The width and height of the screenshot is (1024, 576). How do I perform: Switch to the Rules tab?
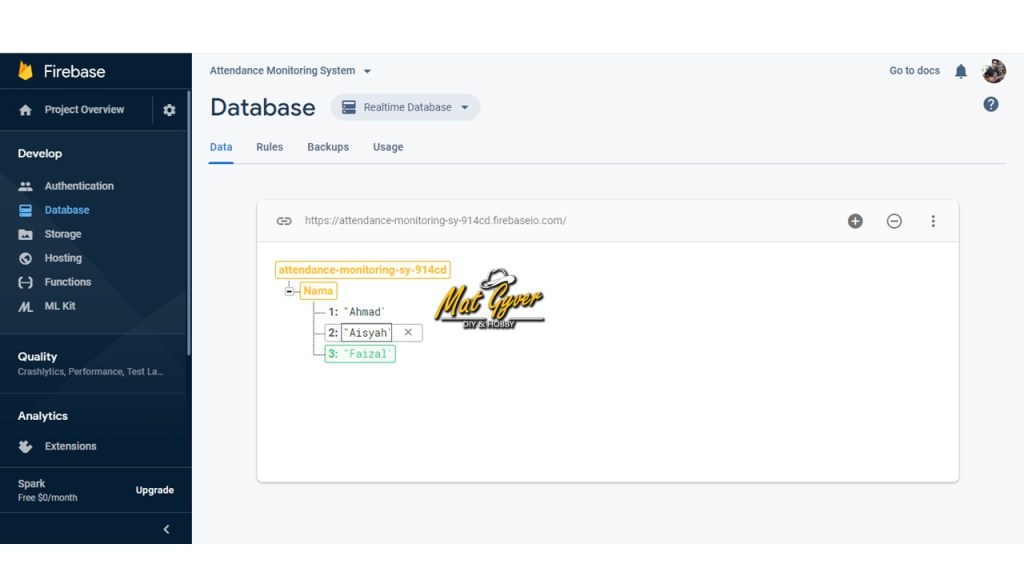269,147
